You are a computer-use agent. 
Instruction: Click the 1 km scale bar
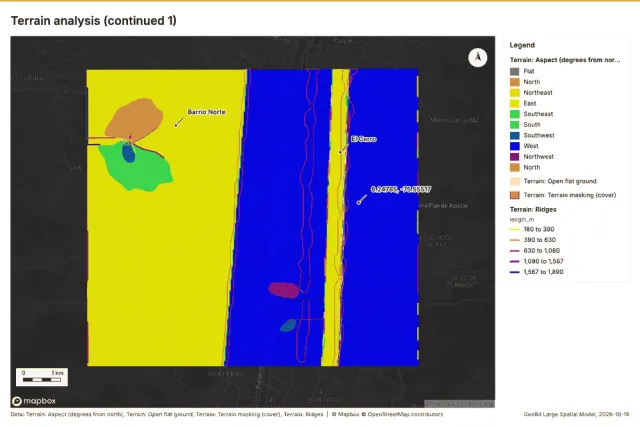(42, 377)
